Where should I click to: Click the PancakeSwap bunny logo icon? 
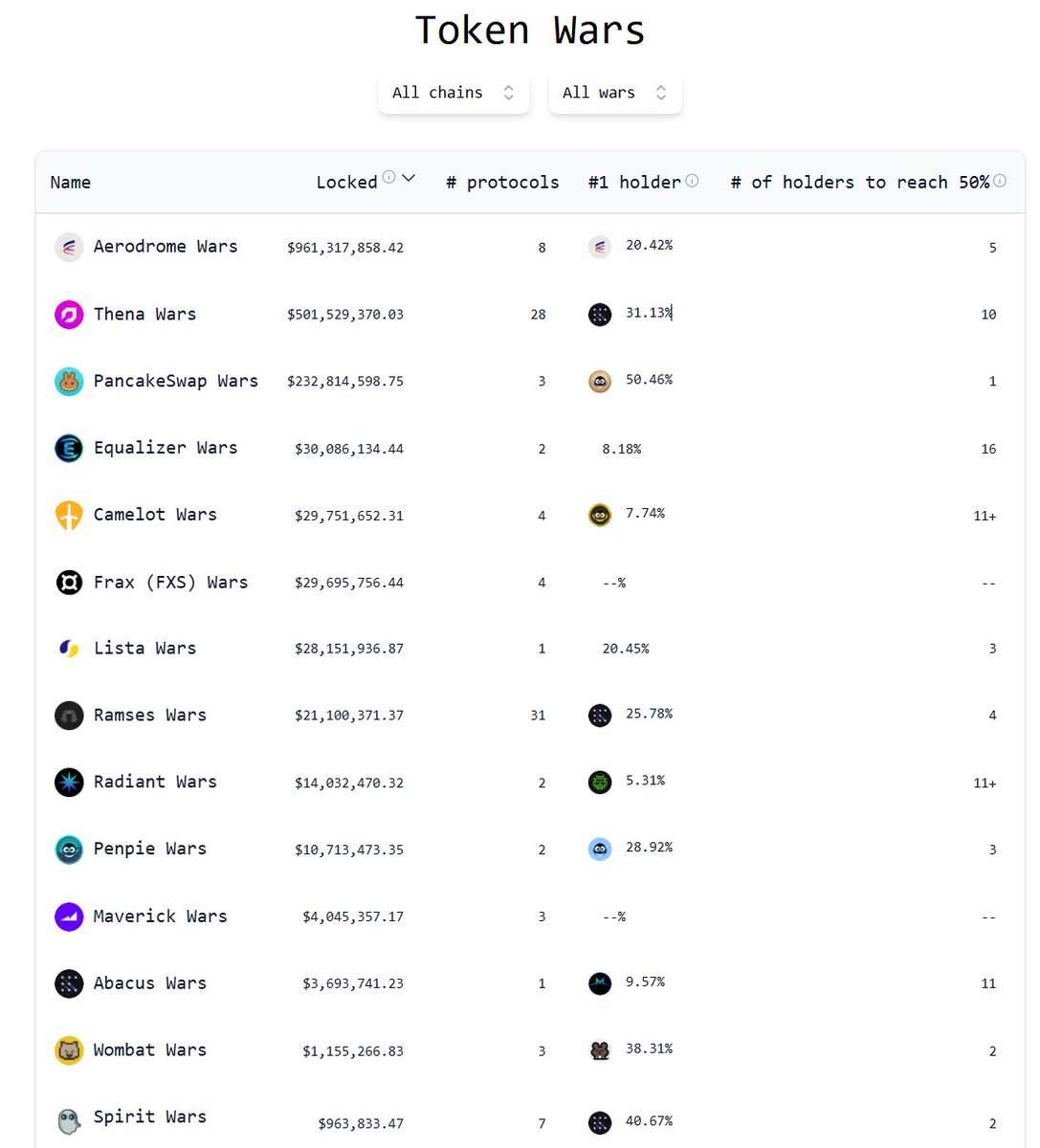68,381
